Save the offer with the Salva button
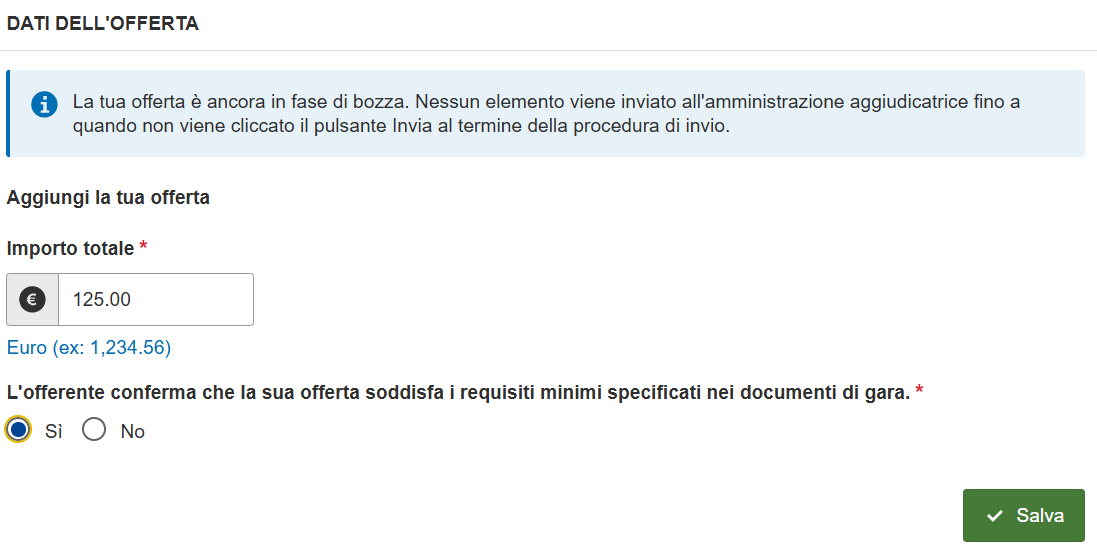Viewport: 1097px width, 554px height. coord(1024,516)
